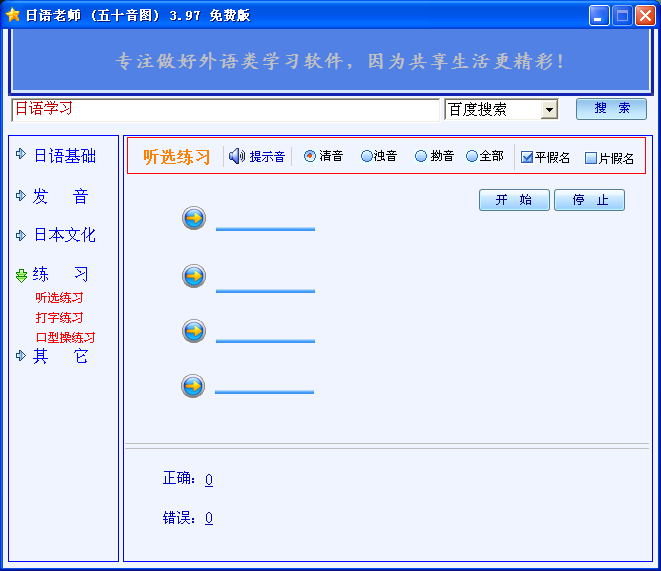661x571 pixels.
Task: Click the first blue answer line
Action: coord(265,229)
